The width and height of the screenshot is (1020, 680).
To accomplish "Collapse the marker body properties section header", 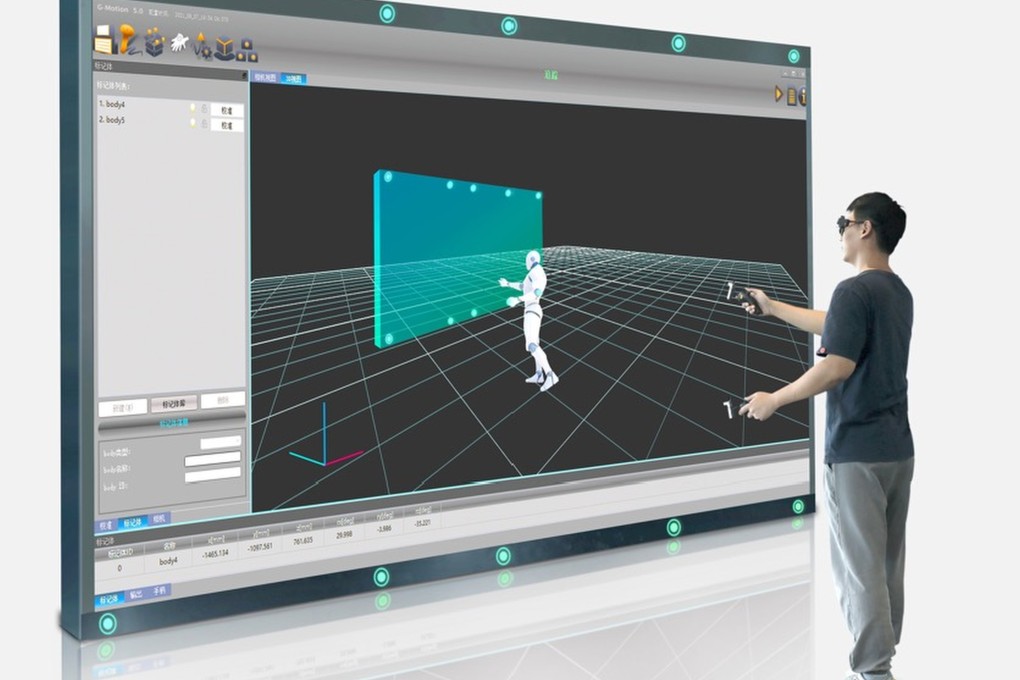I will (x=174, y=423).
